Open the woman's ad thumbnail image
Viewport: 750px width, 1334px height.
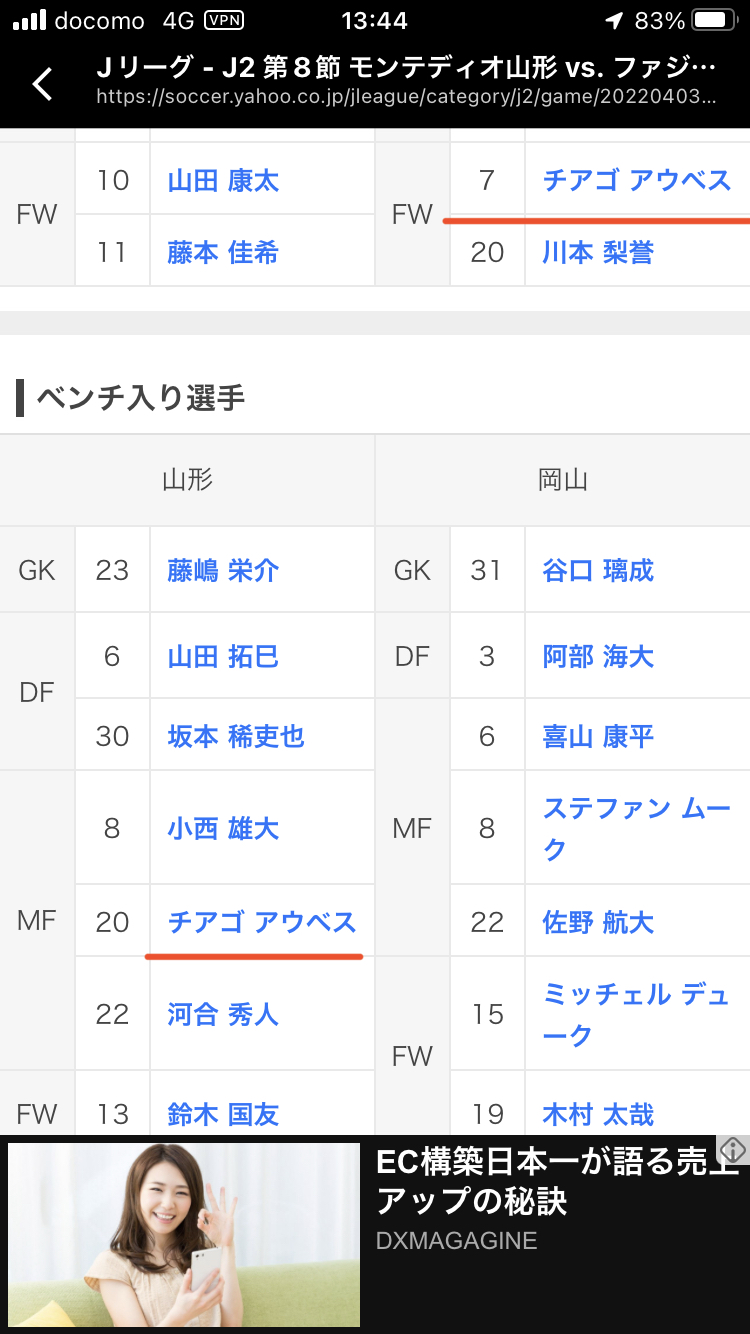pos(184,1234)
